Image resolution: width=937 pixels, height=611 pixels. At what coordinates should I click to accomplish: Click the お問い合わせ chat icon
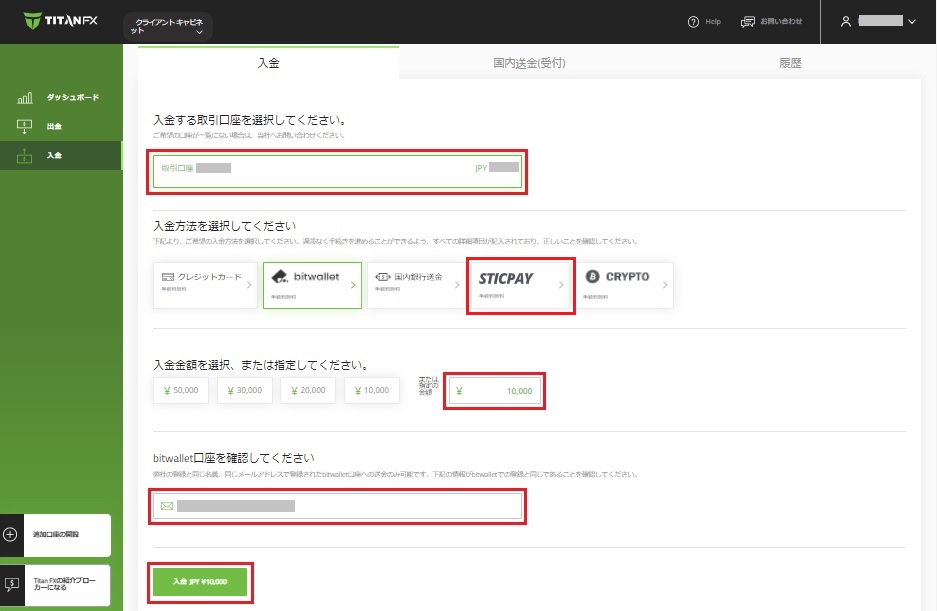coord(748,22)
